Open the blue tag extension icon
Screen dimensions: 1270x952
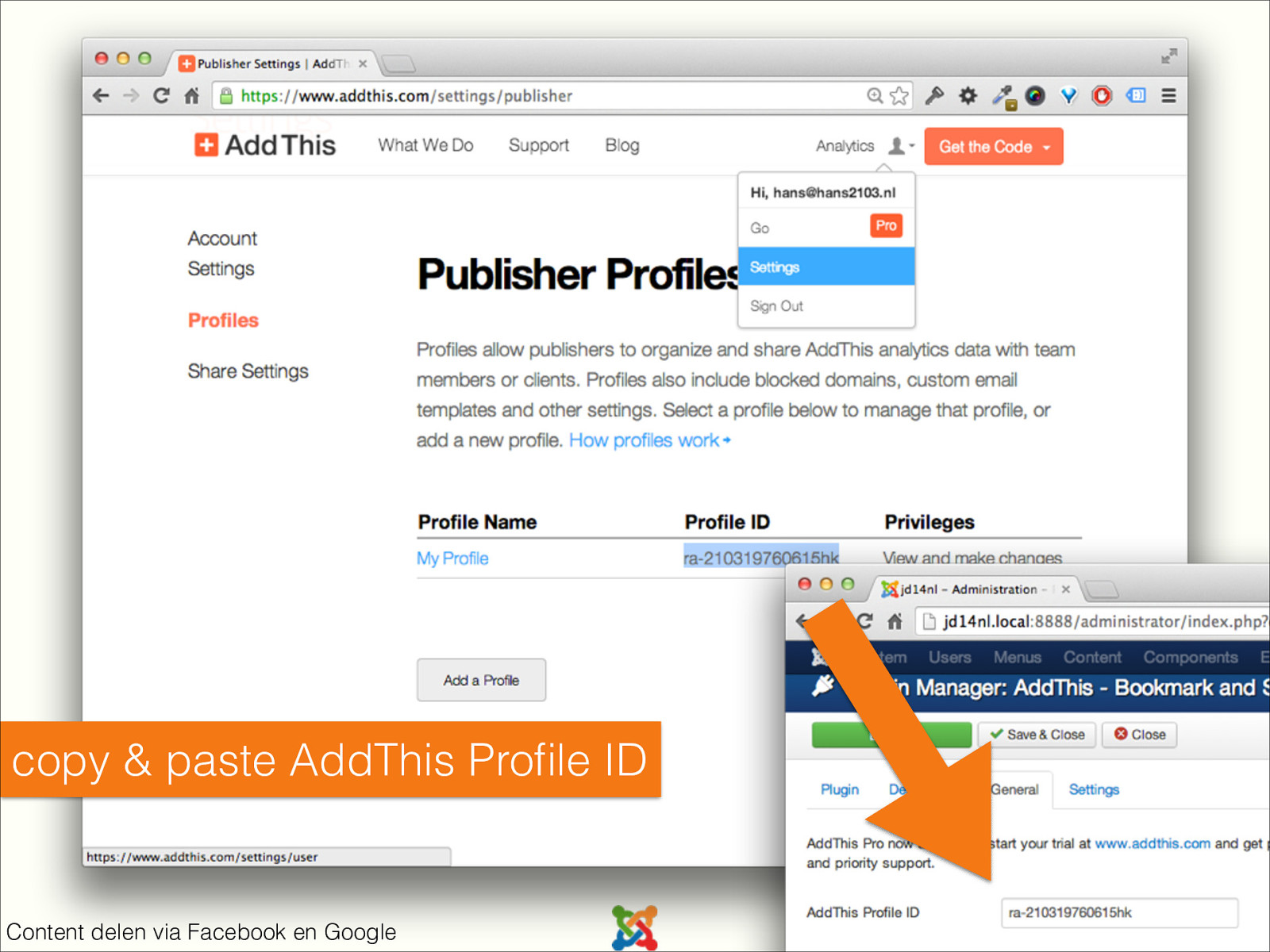(x=1136, y=96)
